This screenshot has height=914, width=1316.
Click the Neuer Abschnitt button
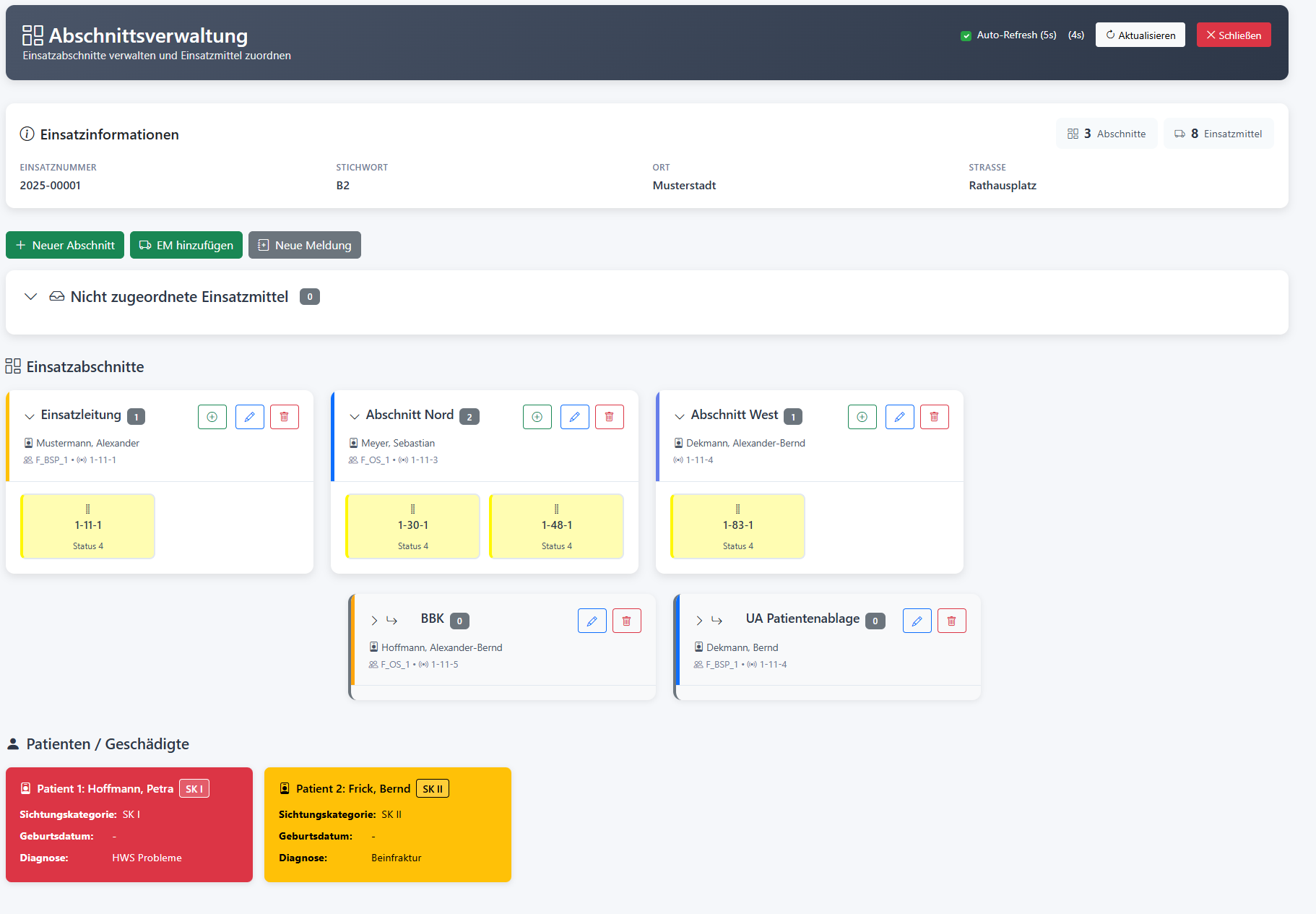tap(65, 245)
